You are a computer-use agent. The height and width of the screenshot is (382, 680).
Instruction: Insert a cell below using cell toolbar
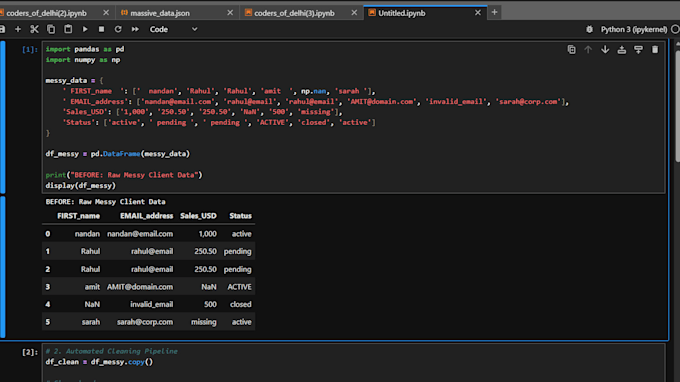point(638,50)
